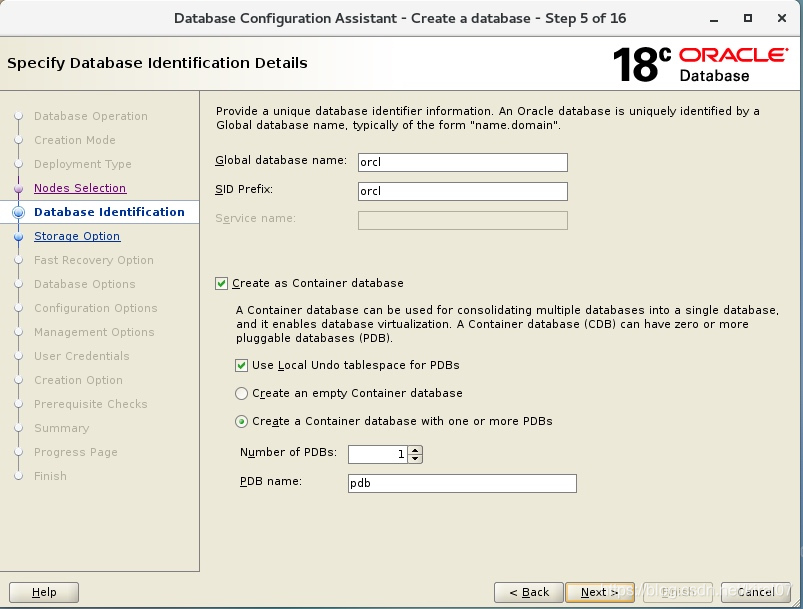Open the Help button
803x609 pixels.
[x=44, y=592]
